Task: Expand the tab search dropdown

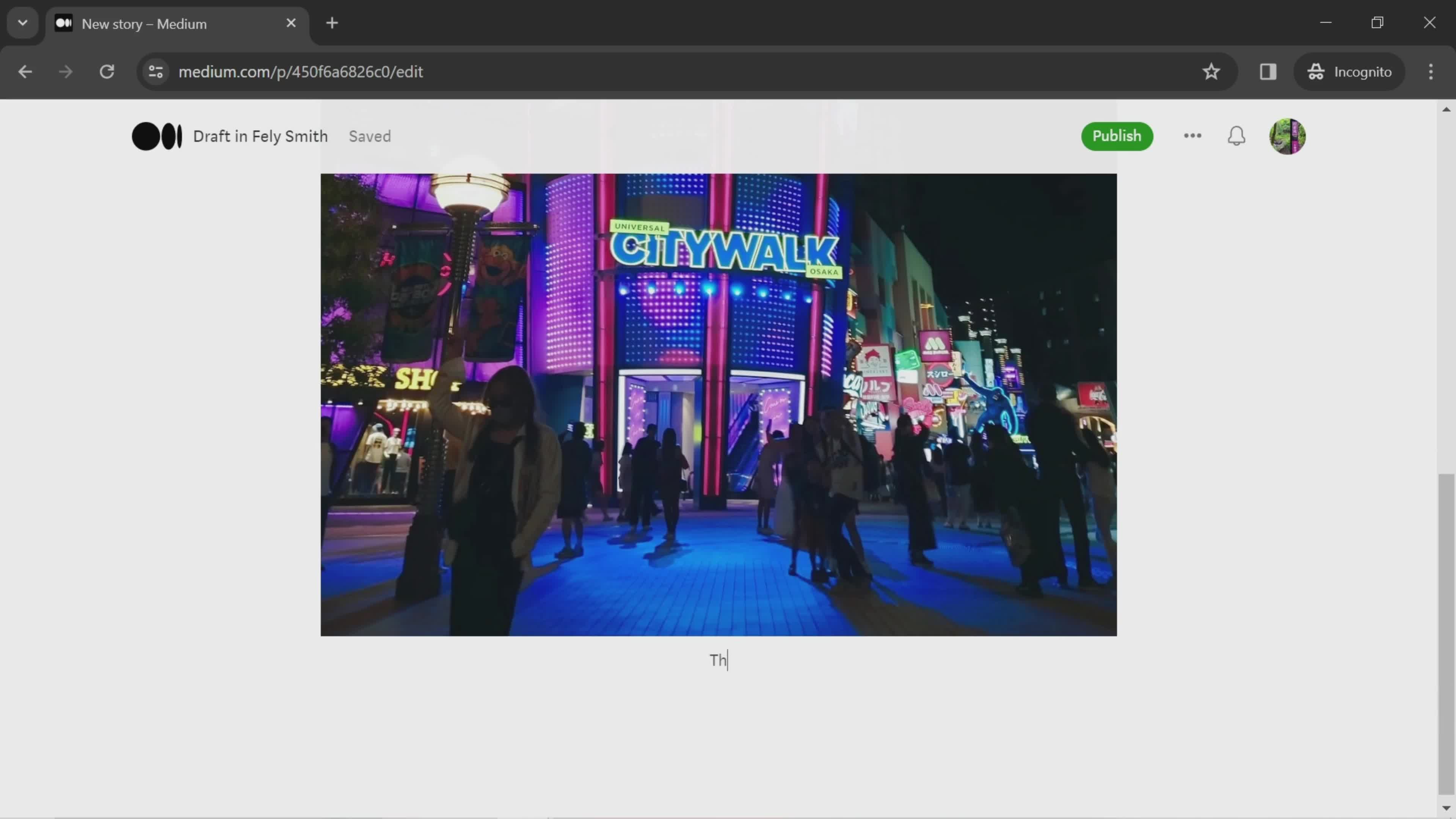Action: [x=23, y=23]
